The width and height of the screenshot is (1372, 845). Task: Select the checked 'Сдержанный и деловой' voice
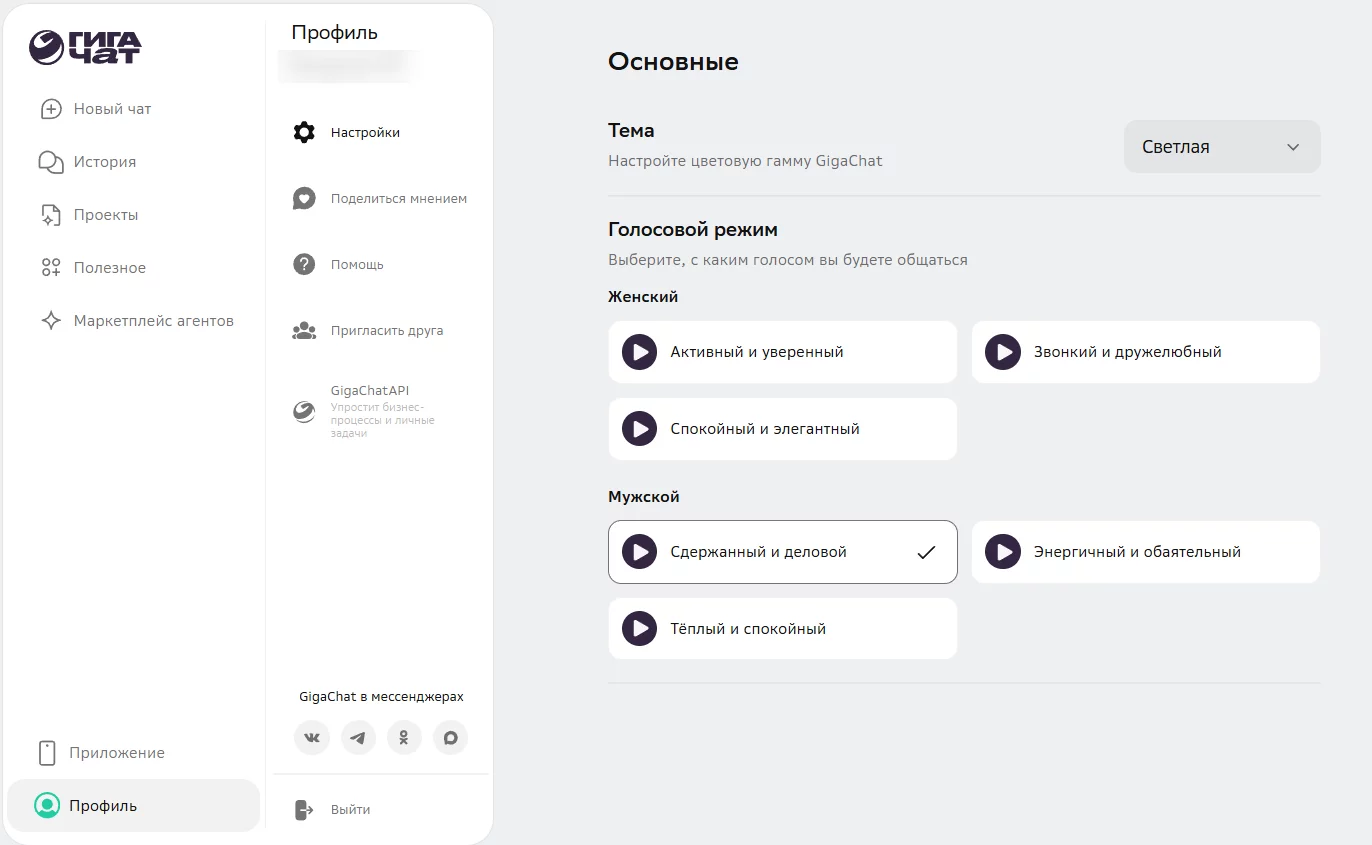pyautogui.click(x=782, y=552)
